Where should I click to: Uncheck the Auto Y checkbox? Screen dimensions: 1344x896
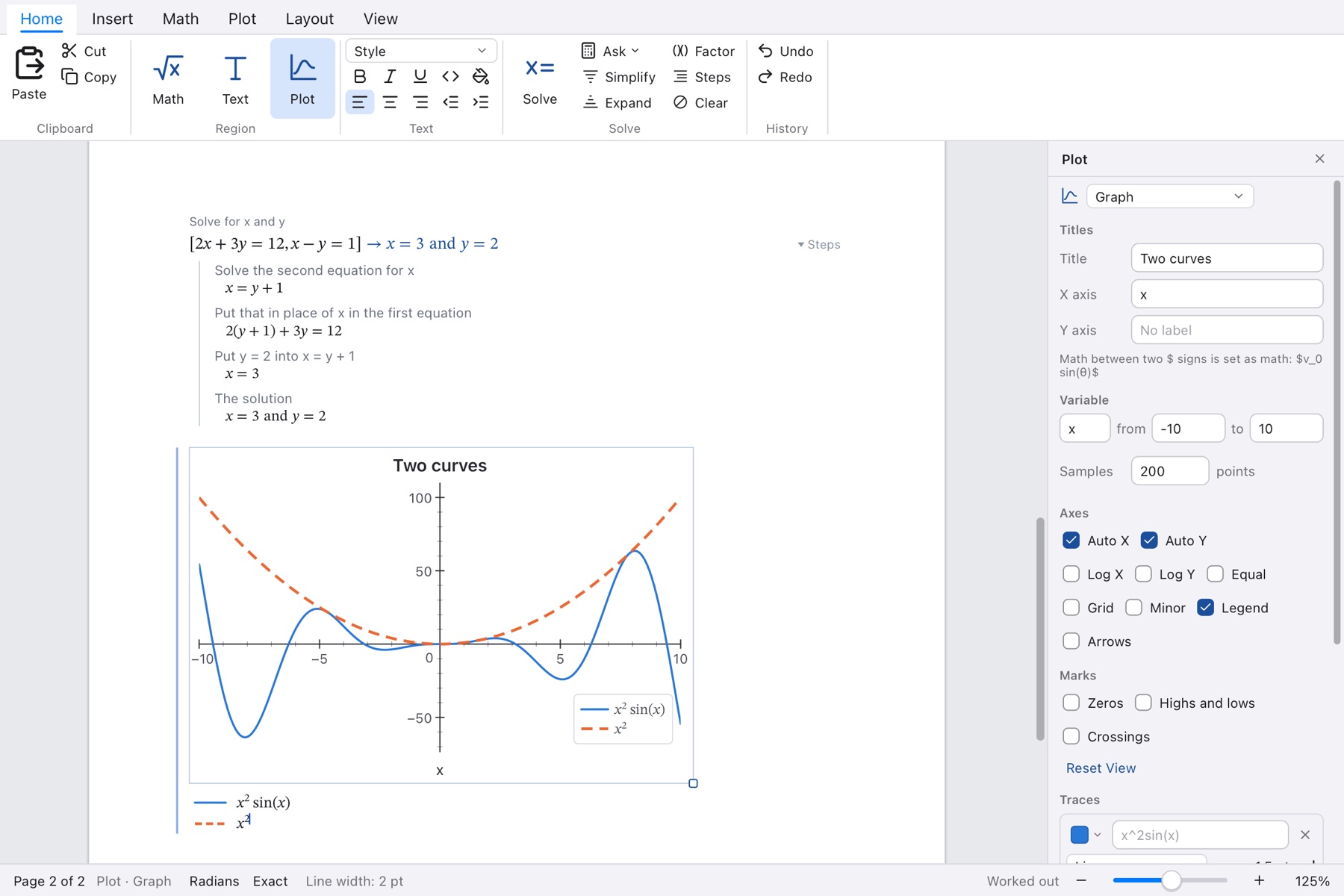click(x=1149, y=541)
